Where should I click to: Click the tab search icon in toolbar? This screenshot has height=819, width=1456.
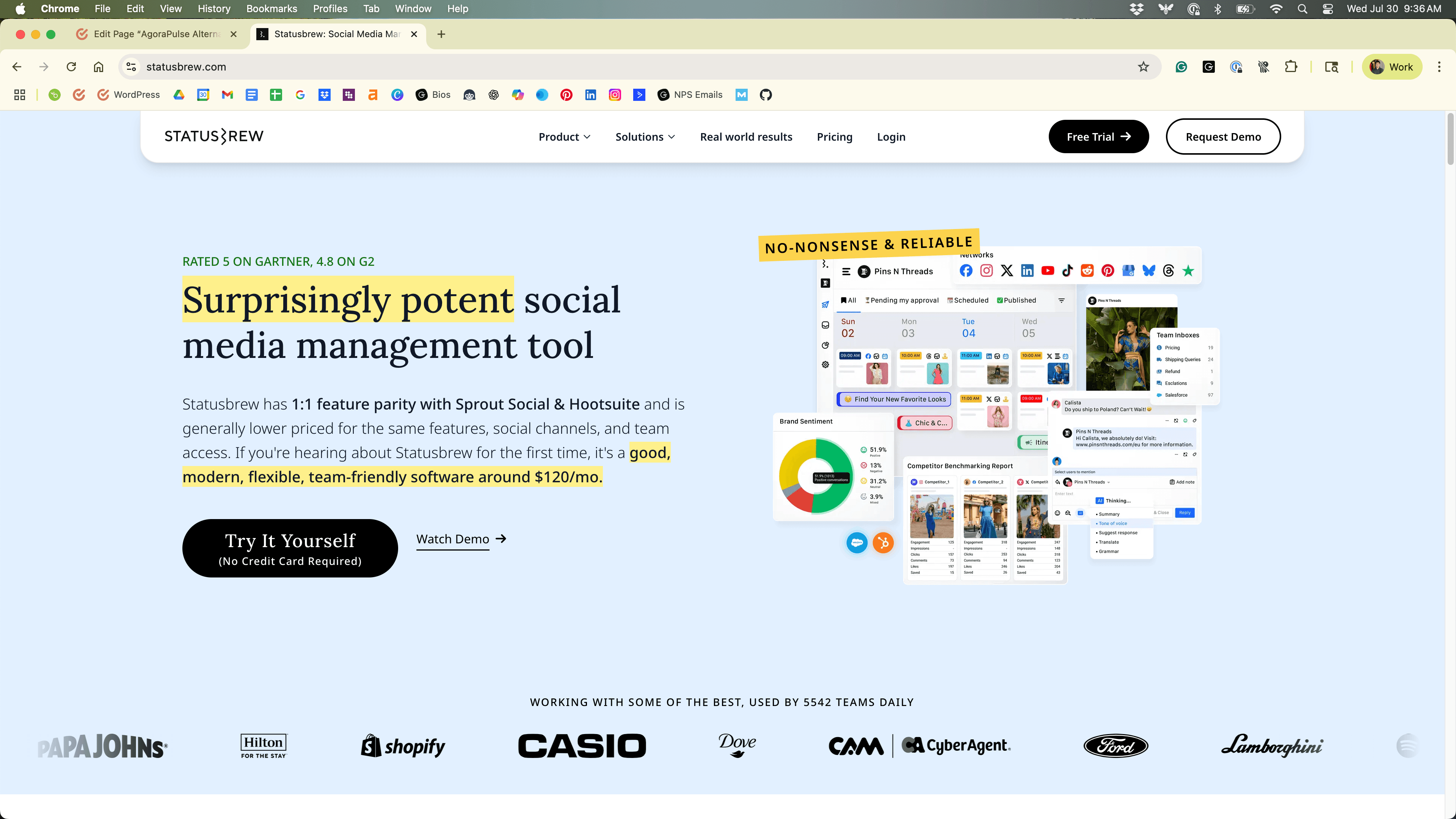coord(1332,67)
